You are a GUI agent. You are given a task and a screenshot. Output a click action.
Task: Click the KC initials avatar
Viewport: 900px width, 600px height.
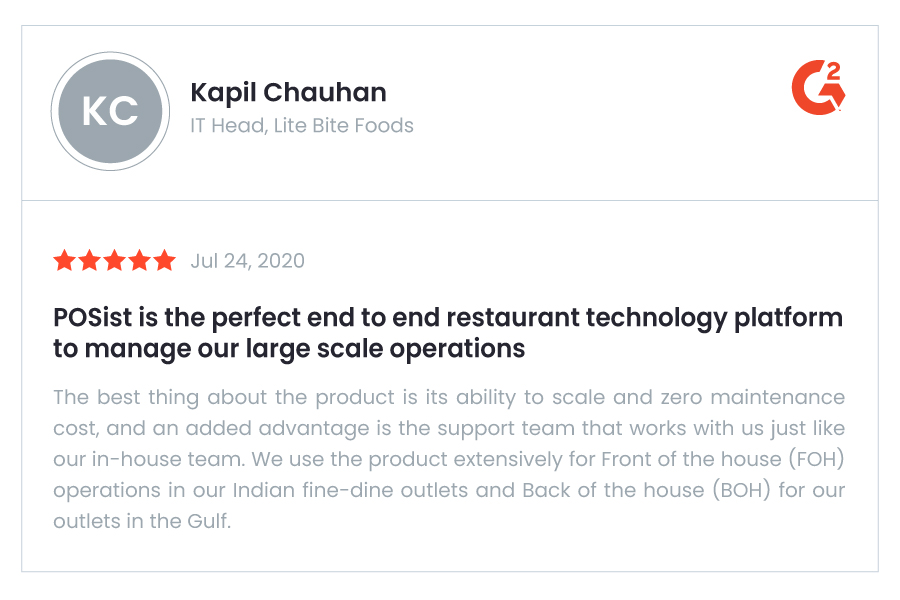tap(110, 111)
